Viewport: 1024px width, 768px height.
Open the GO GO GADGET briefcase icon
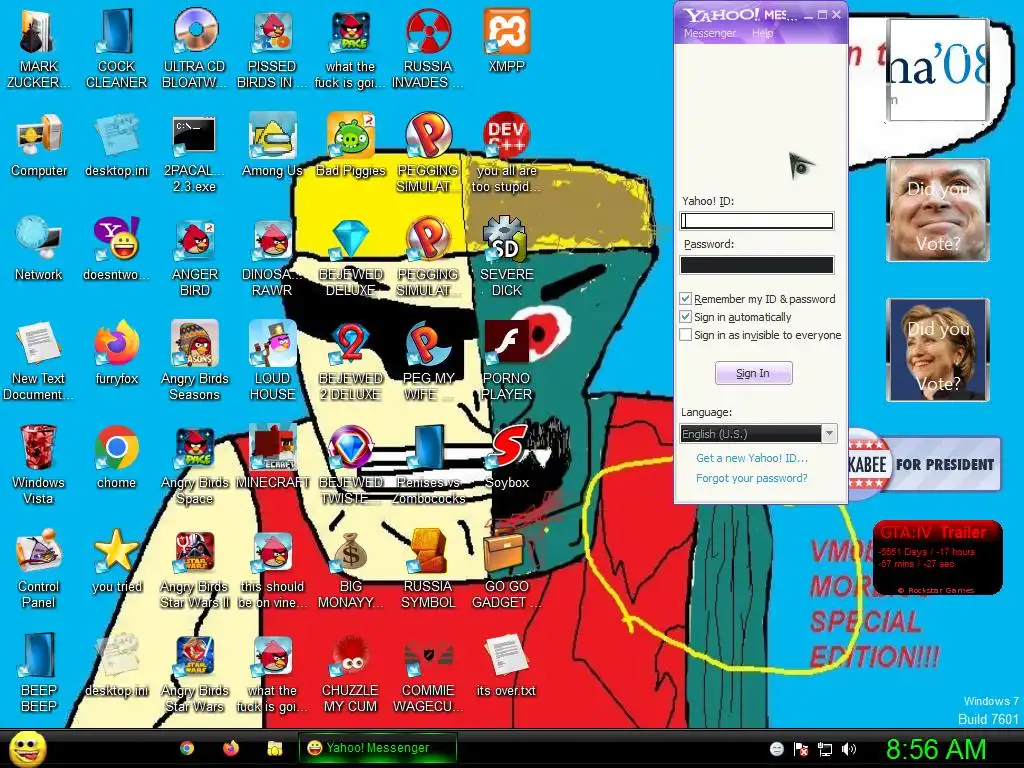point(506,552)
